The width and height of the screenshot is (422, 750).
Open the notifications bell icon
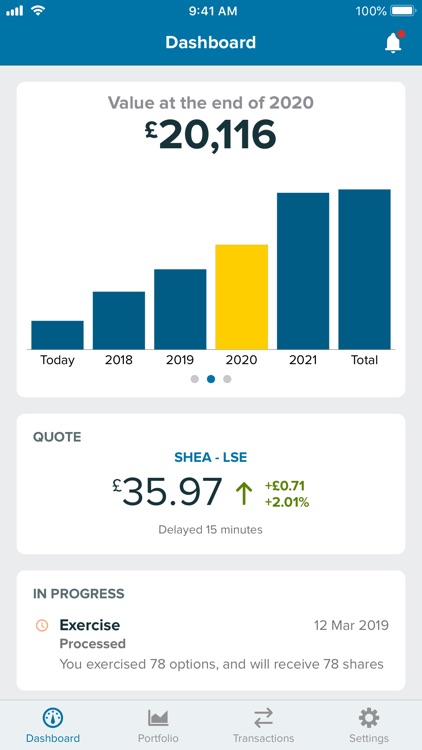(x=394, y=43)
